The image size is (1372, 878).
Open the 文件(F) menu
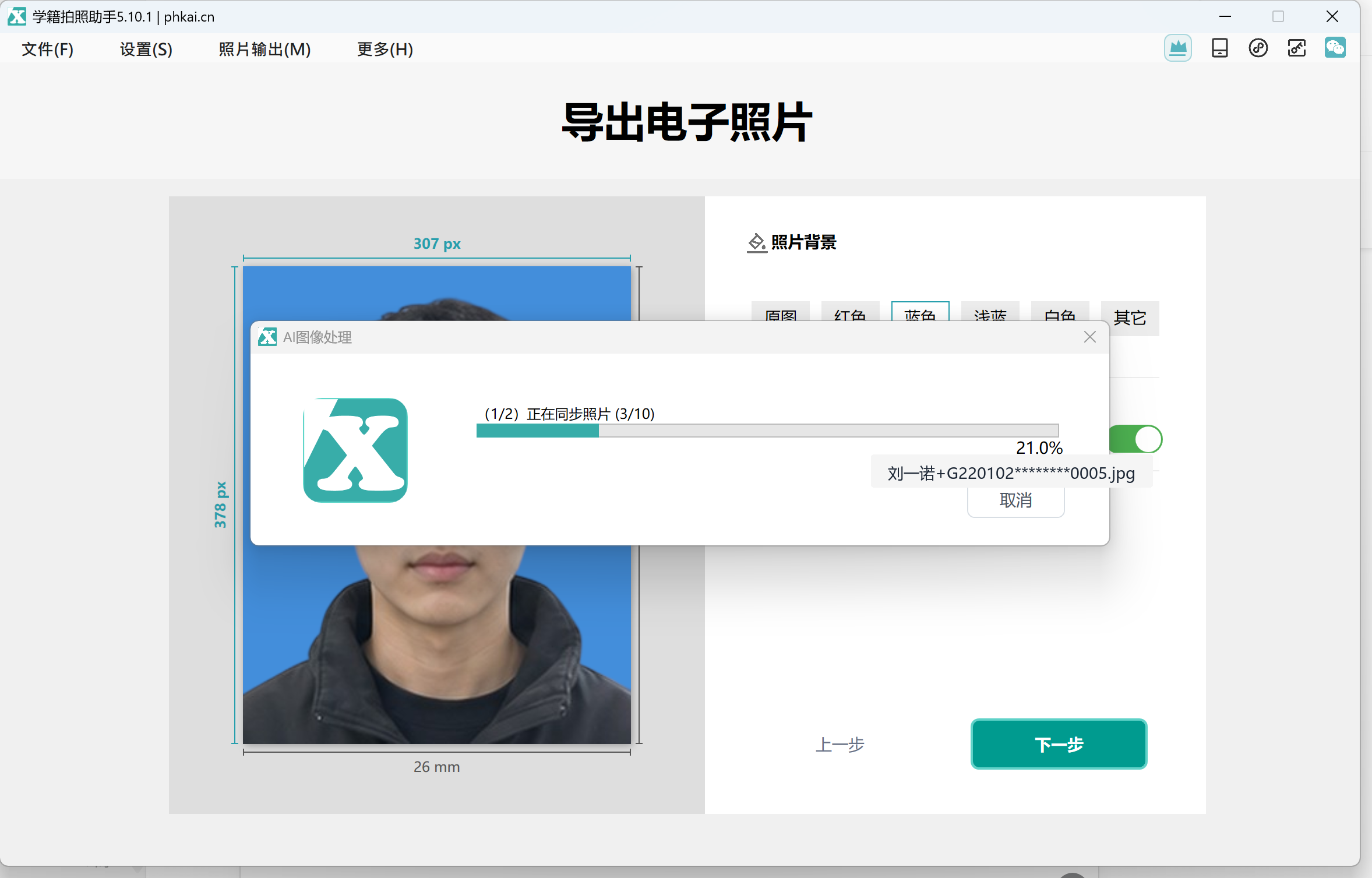[48, 49]
